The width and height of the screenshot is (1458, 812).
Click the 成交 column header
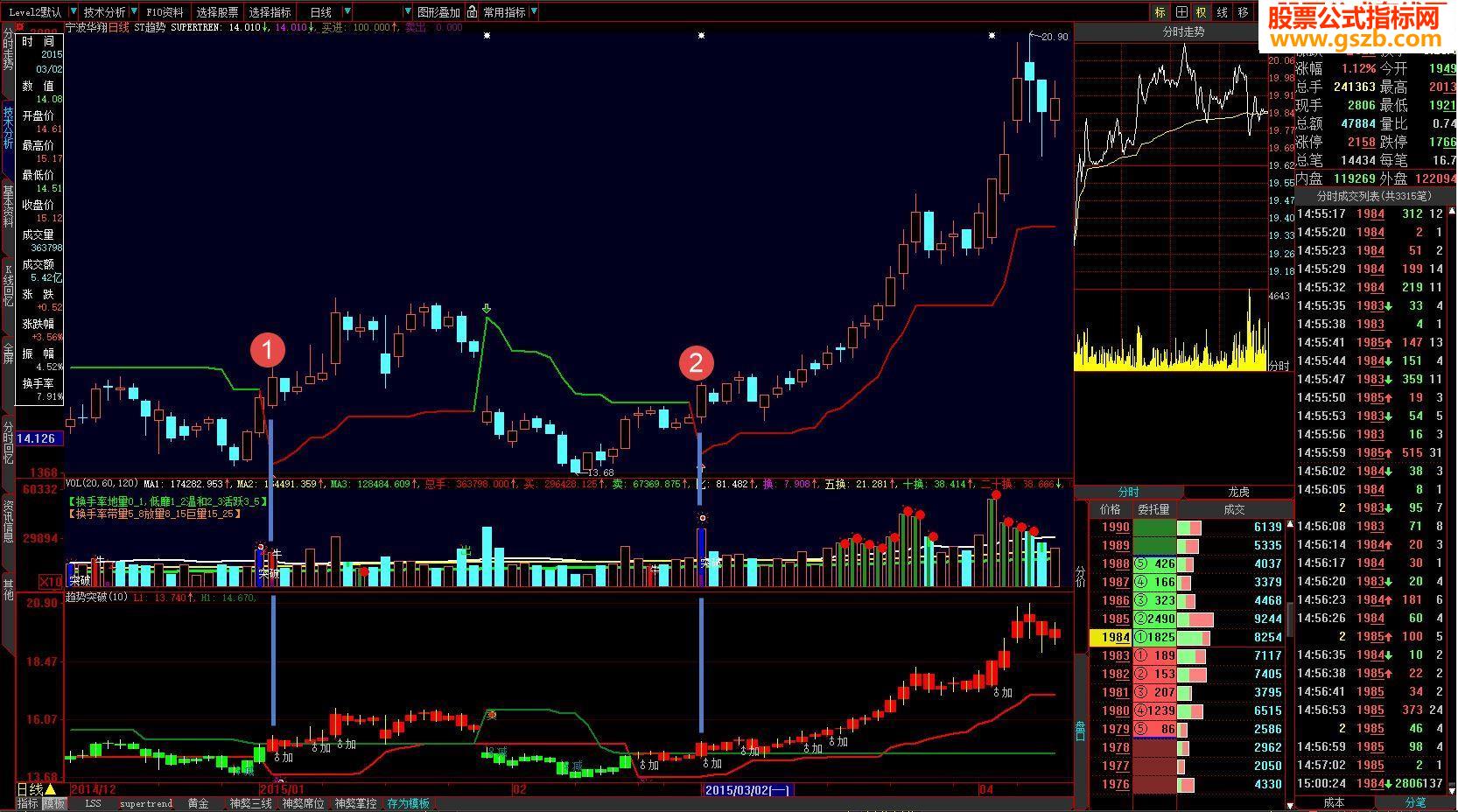[1234, 509]
